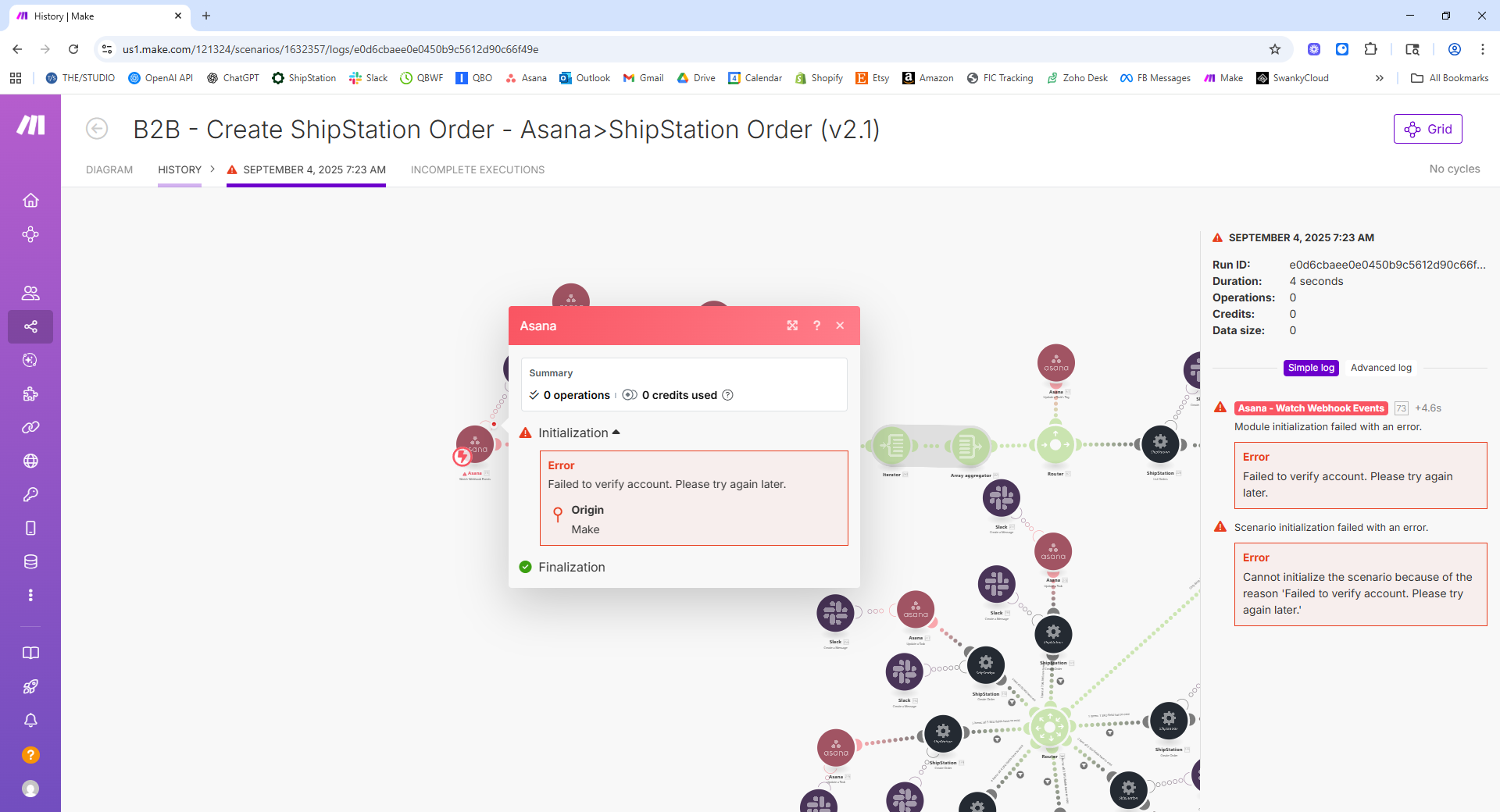The width and height of the screenshot is (1500, 812).
Task: Open the Home icon in the sidebar
Action: 30,201
